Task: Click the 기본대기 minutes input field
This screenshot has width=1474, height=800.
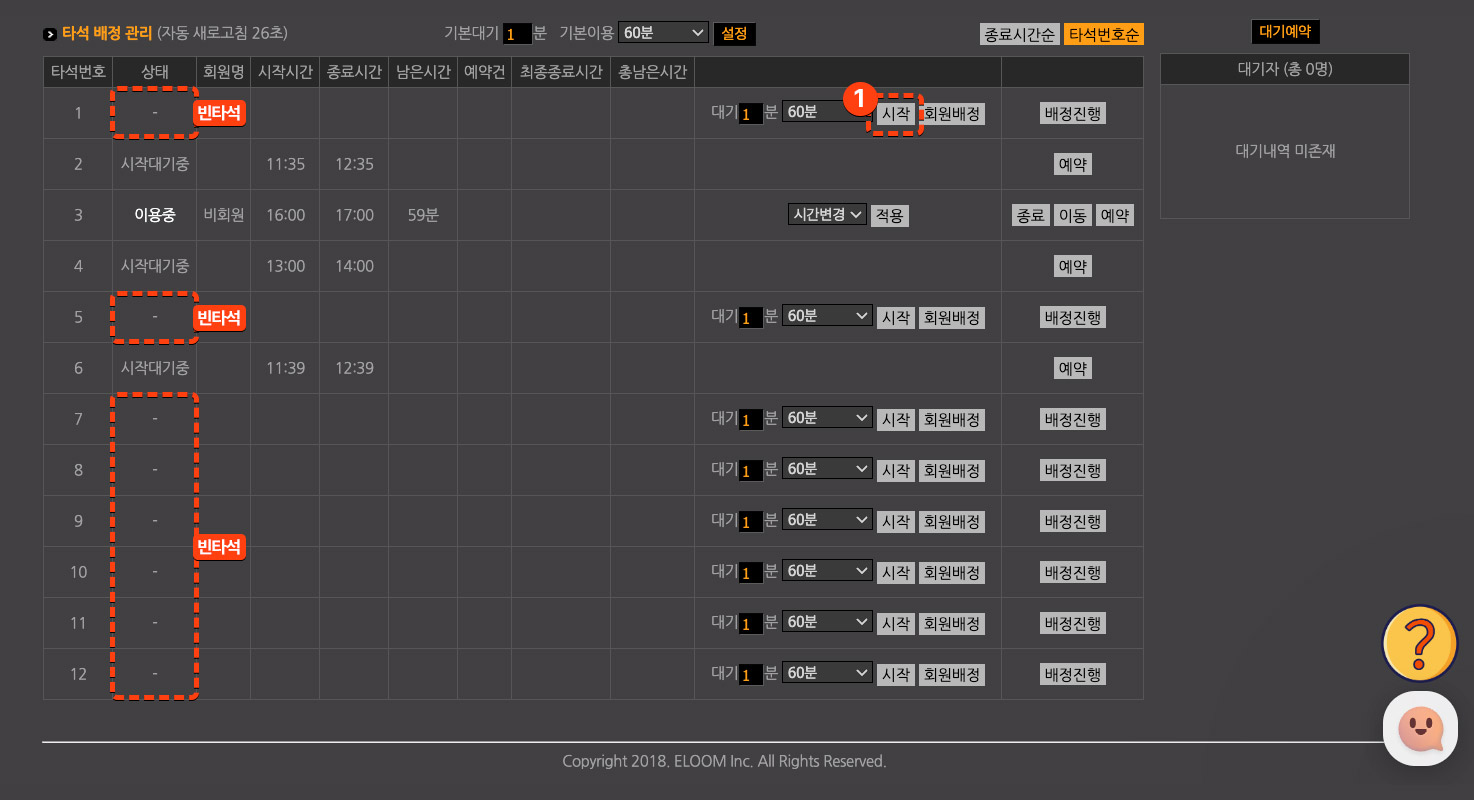Action: (517, 34)
